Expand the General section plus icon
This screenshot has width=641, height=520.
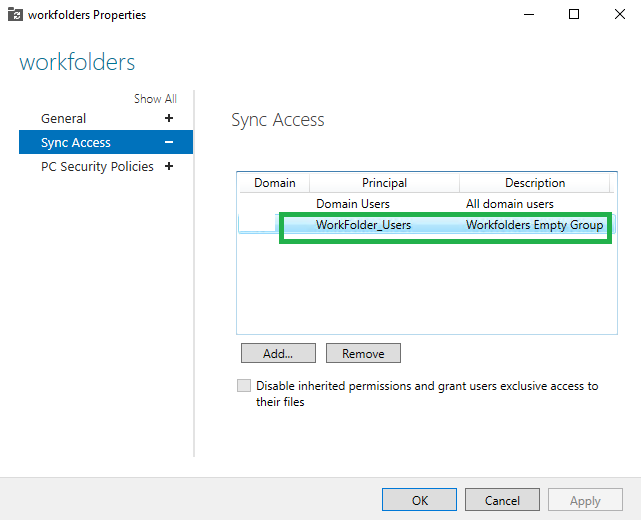[169, 118]
